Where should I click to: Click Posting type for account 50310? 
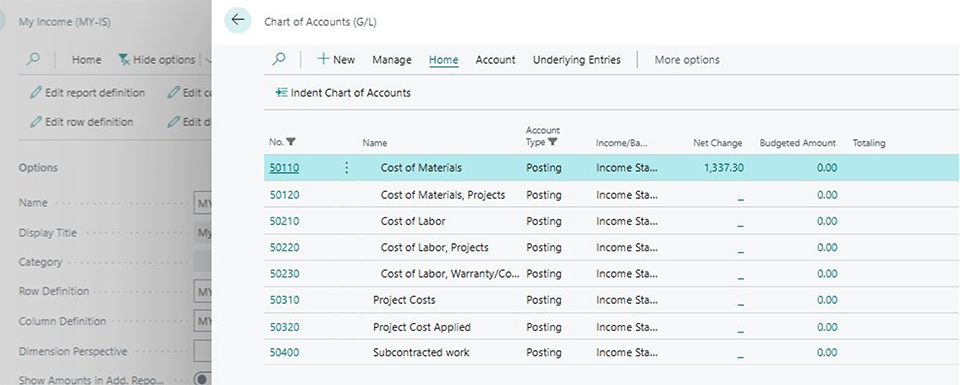(x=544, y=300)
